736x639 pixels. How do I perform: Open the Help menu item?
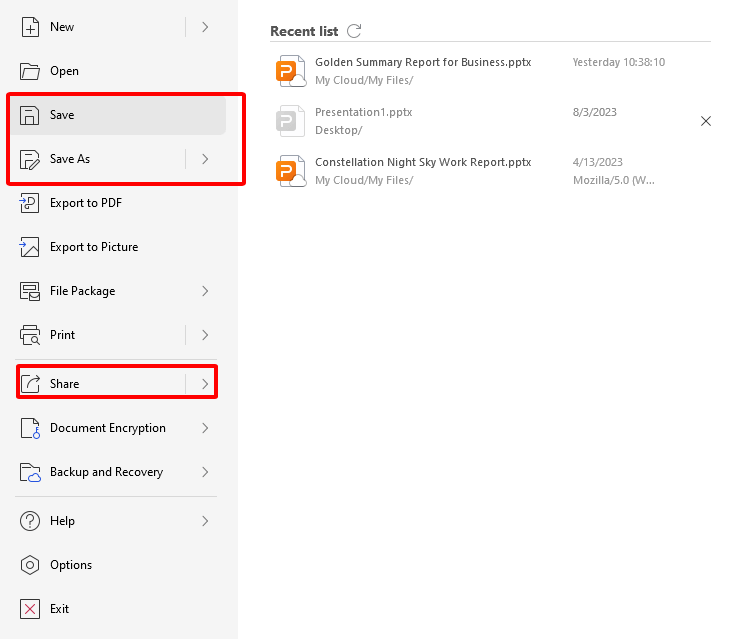click(62, 521)
